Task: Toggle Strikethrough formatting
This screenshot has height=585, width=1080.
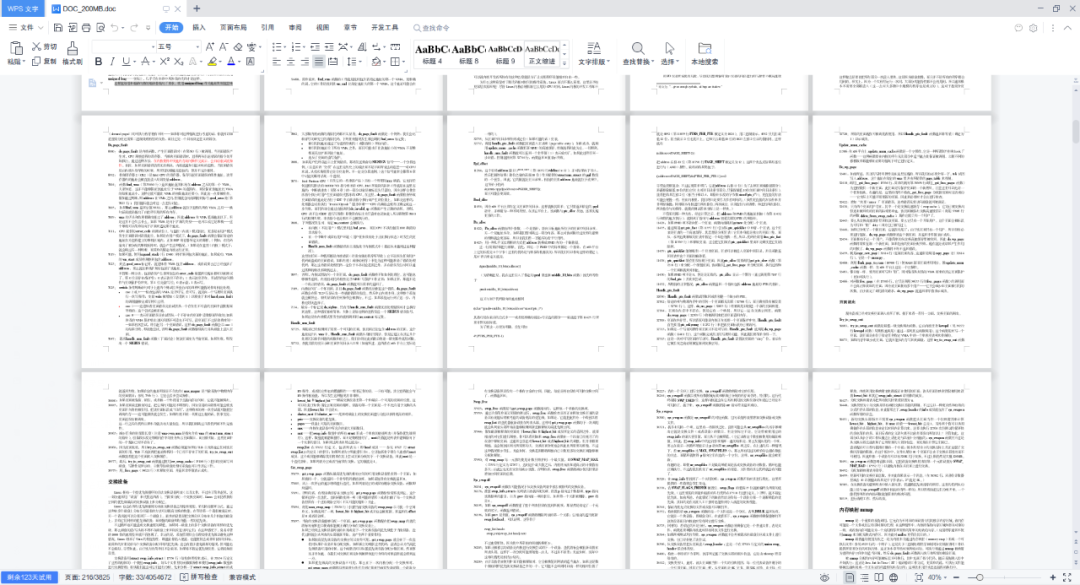Action: point(145,61)
